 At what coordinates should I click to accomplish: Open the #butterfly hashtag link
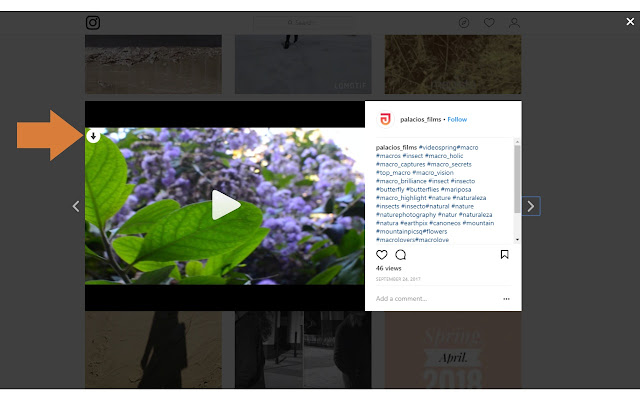click(390, 189)
